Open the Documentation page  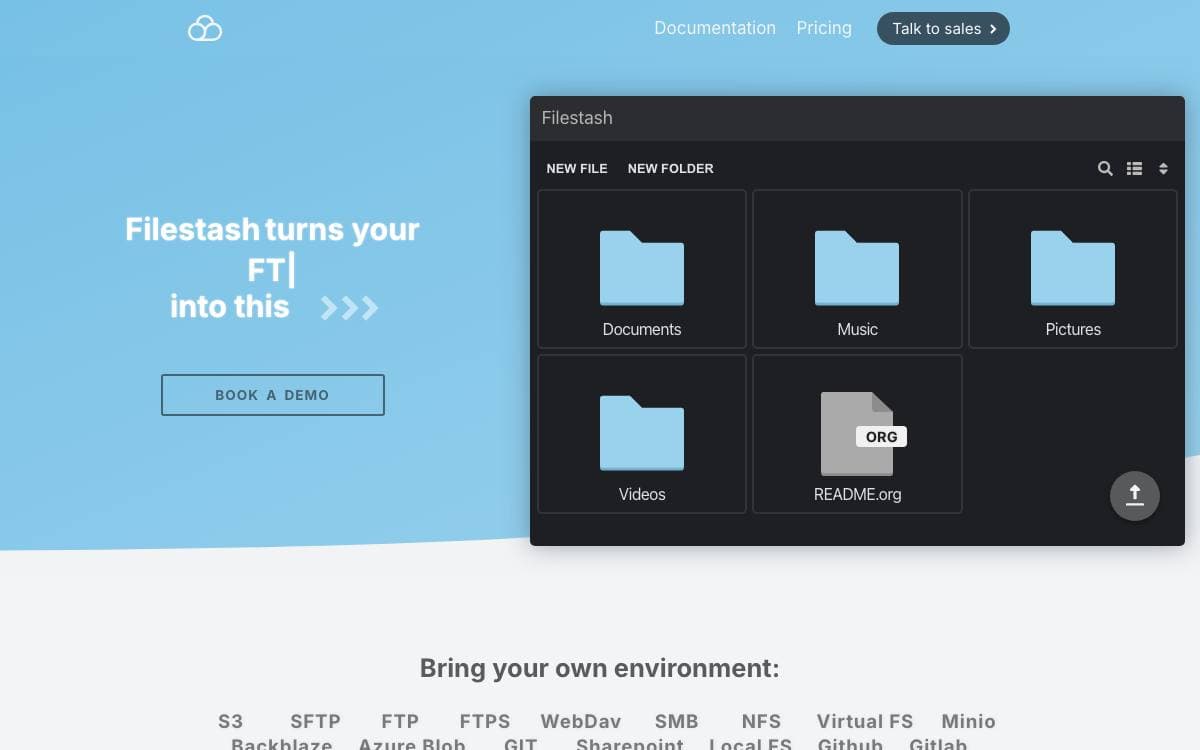click(x=715, y=28)
